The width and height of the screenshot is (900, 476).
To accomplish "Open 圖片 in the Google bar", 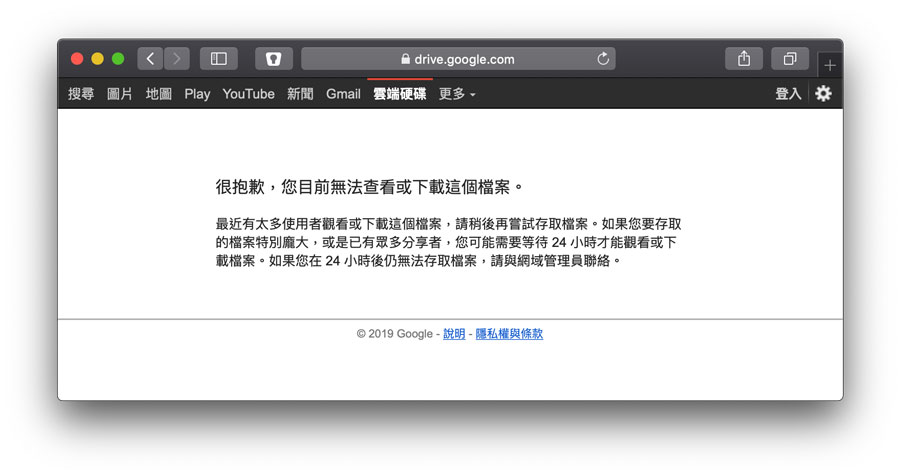I will tap(119, 94).
